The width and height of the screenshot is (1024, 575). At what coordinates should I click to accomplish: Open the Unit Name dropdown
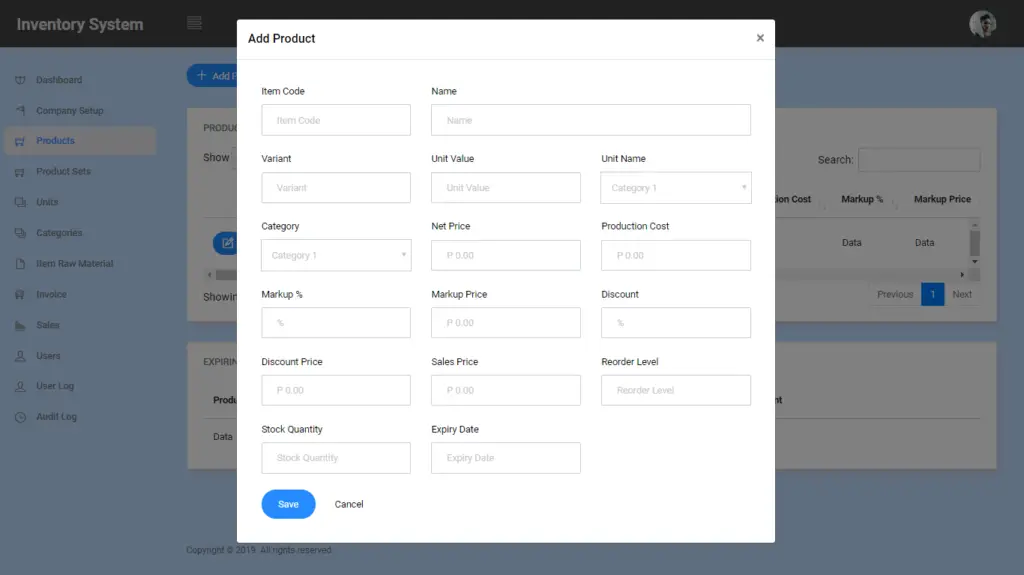[676, 188]
